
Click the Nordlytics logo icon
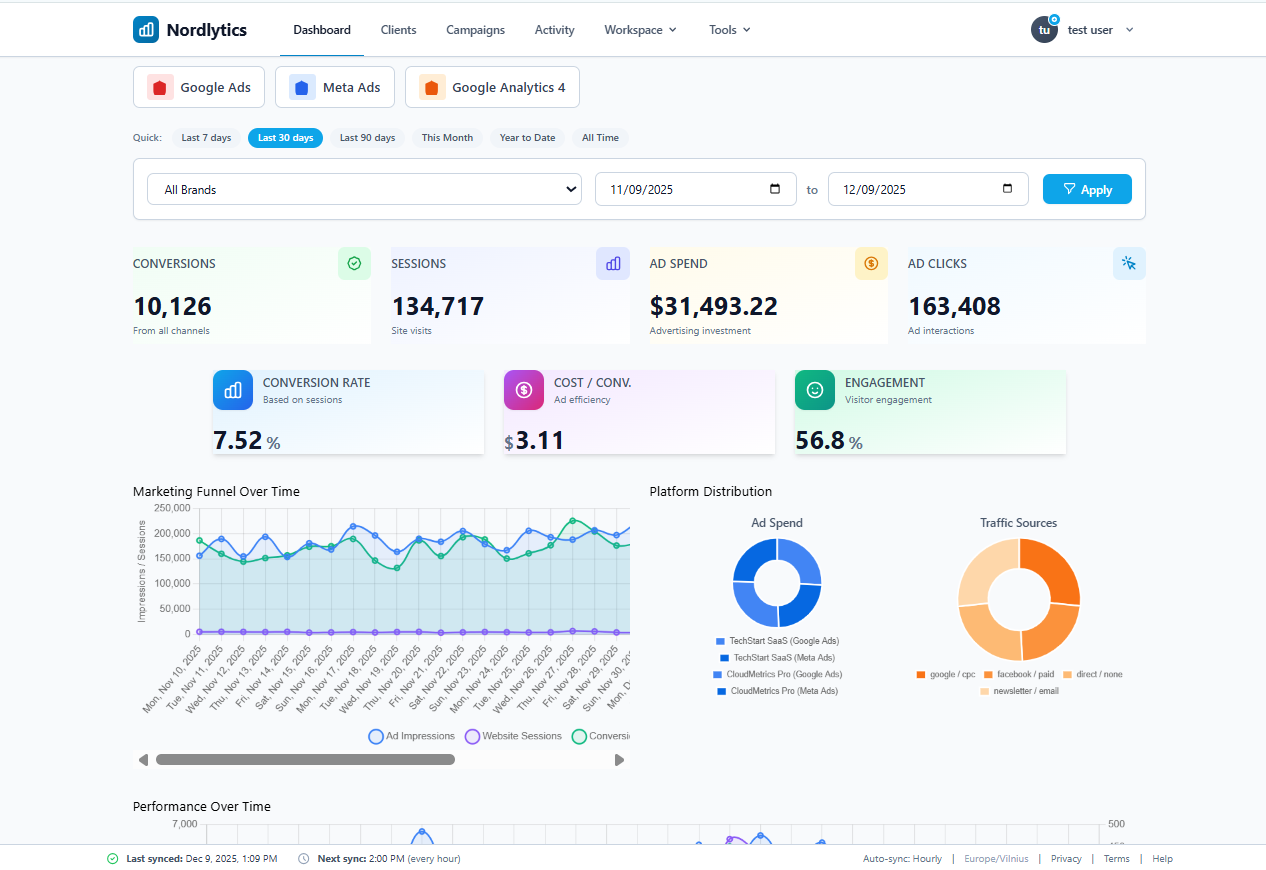tap(146, 29)
